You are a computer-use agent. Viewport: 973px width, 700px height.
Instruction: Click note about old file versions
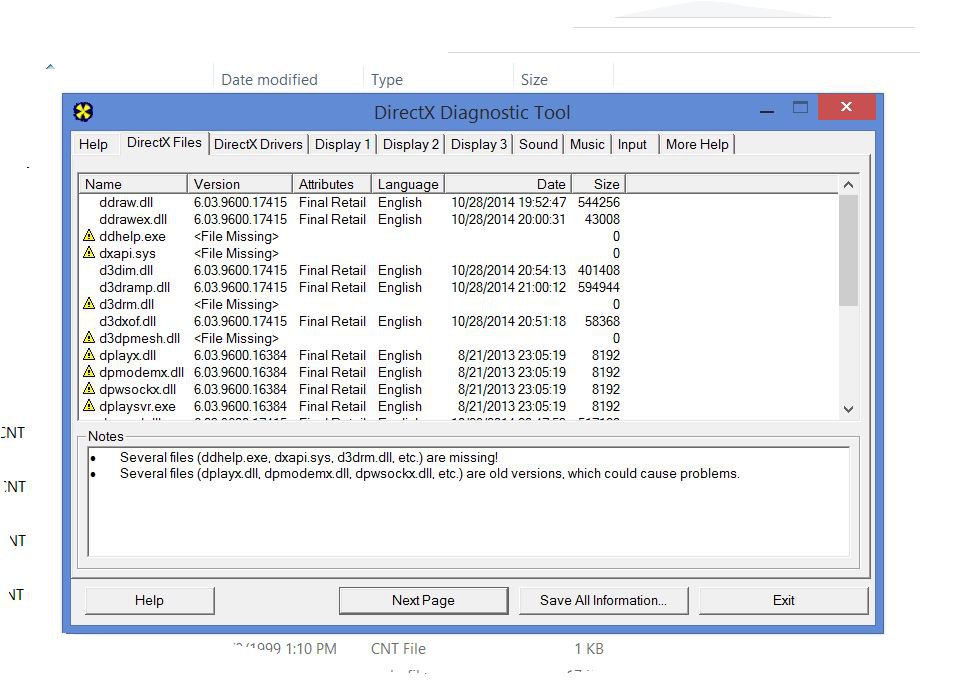click(x=429, y=473)
